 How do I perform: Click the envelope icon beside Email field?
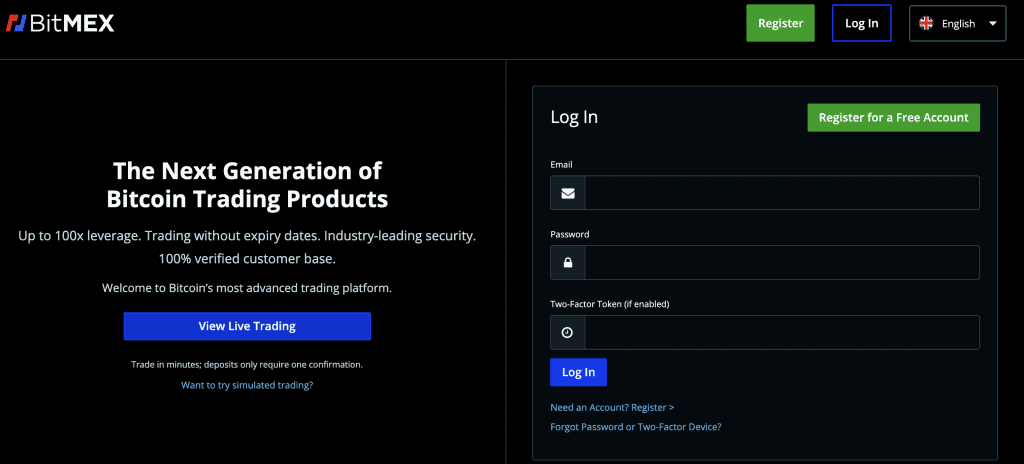[x=568, y=193]
